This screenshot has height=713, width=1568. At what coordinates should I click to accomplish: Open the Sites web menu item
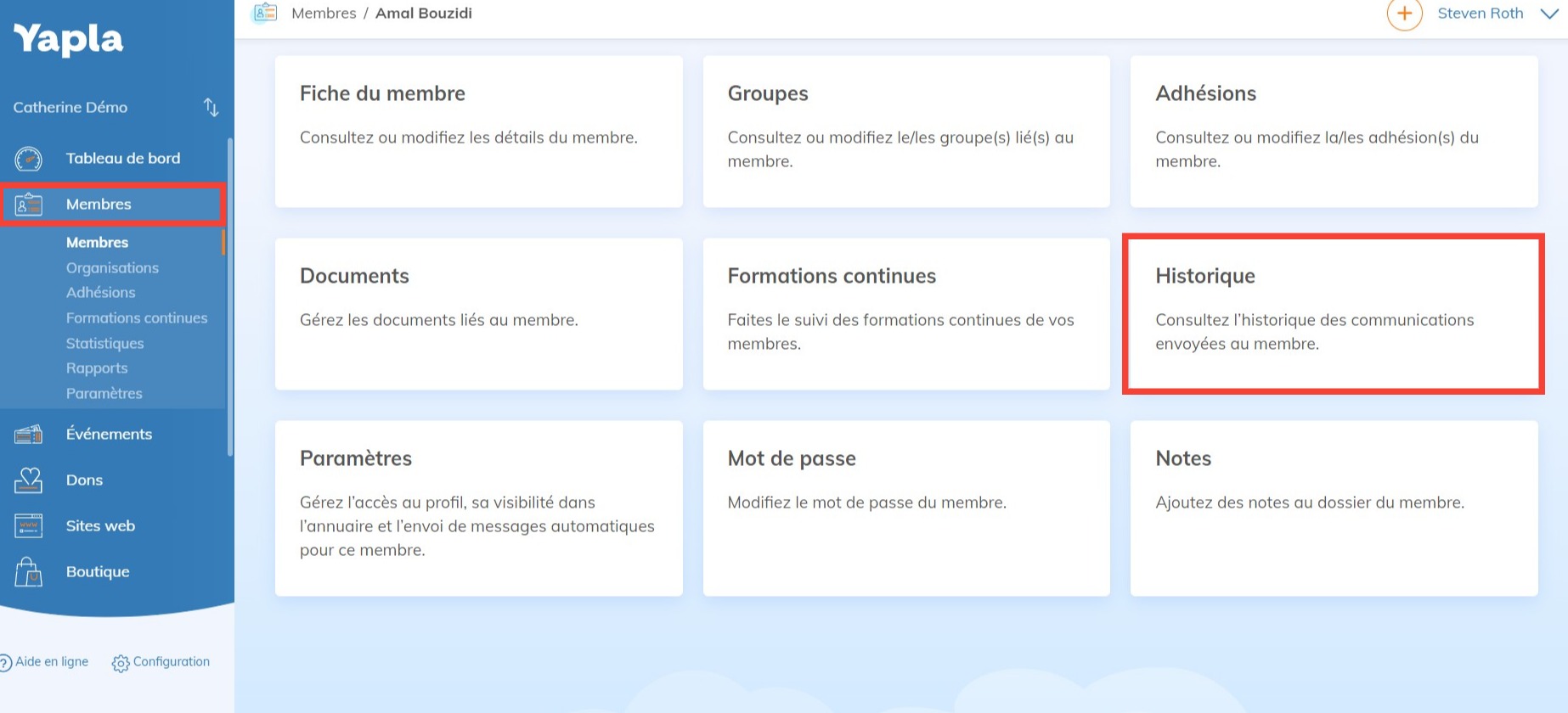100,526
